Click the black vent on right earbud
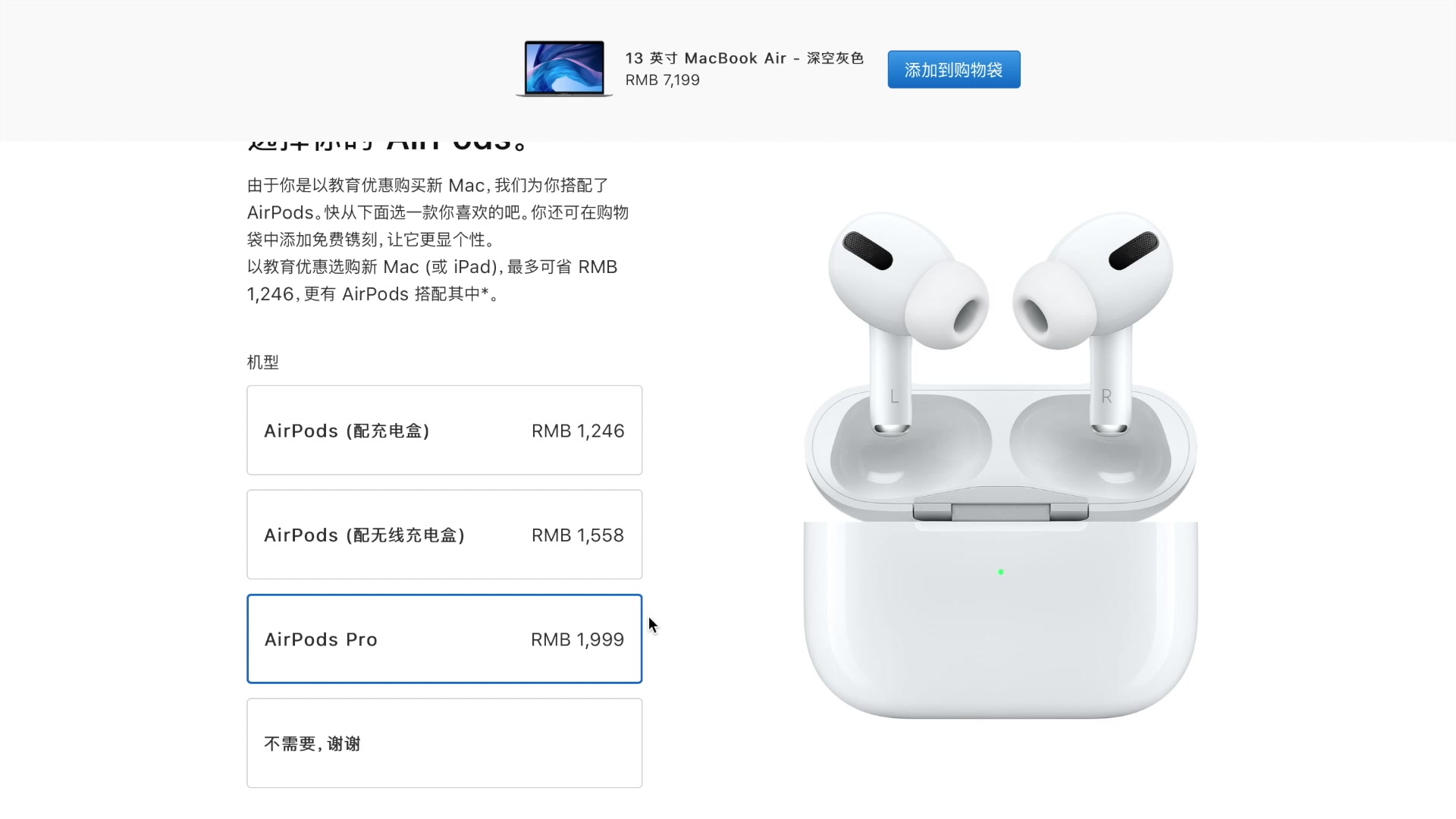The image size is (1456, 819). 1134,251
